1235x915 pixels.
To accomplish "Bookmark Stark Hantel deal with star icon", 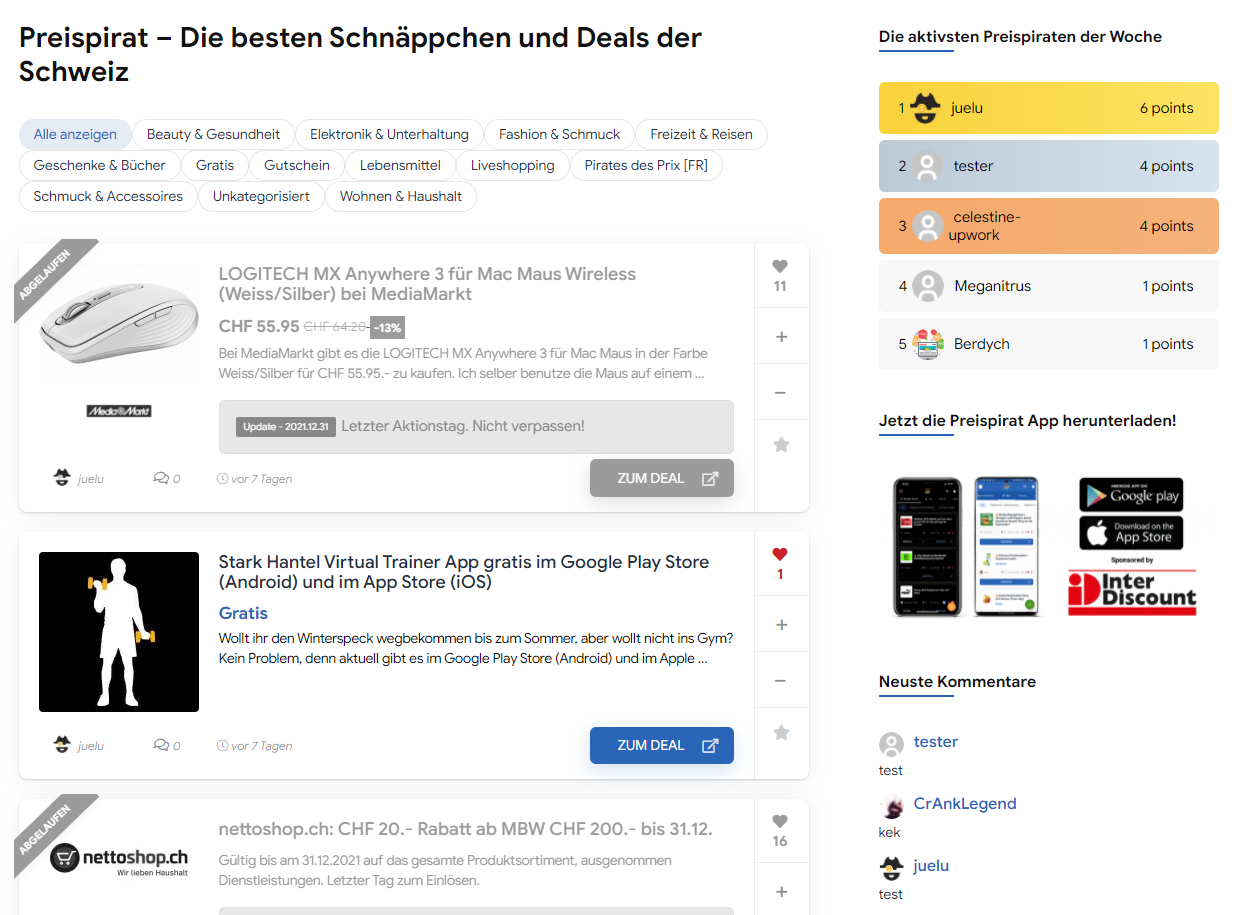I will [x=781, y=733].
